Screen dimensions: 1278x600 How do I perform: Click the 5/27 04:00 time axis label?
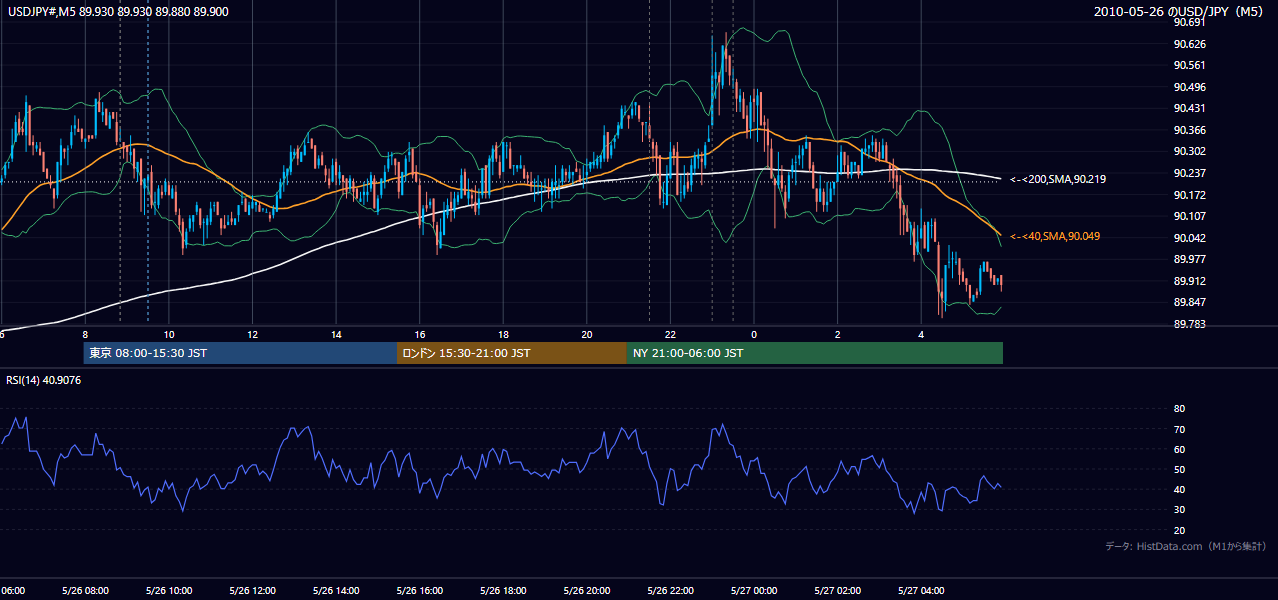920,591
